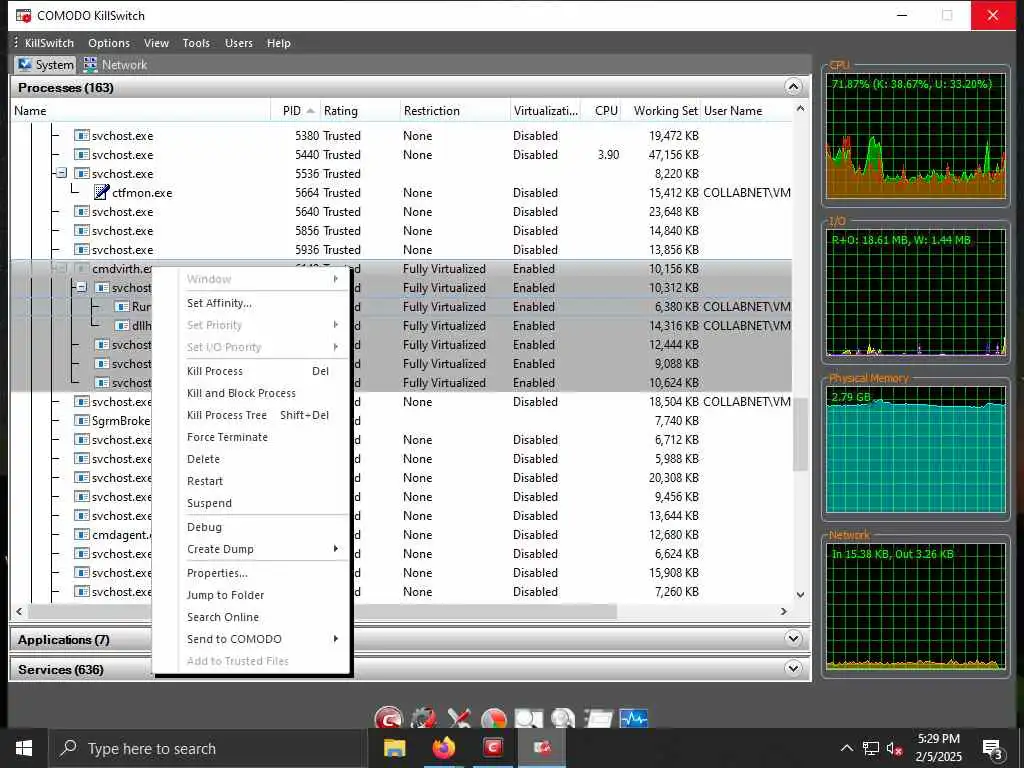This screenshot has height=768, width=1024.
Task: Select Kill Process from context menu
Action: pyautogui.click(x=215, y=371)
